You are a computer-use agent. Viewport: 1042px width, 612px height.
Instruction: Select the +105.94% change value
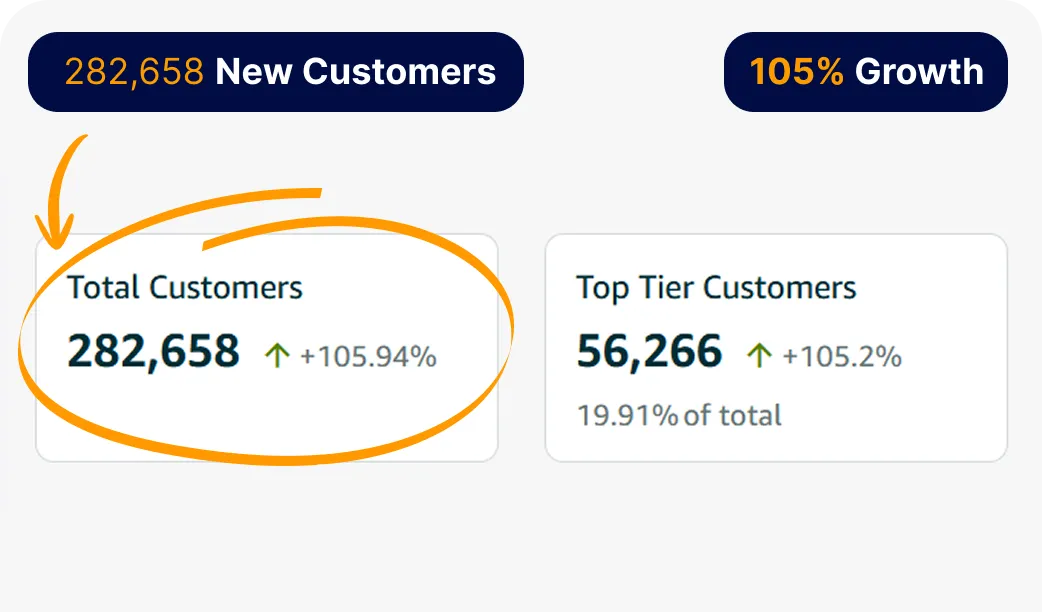point(368,356)
